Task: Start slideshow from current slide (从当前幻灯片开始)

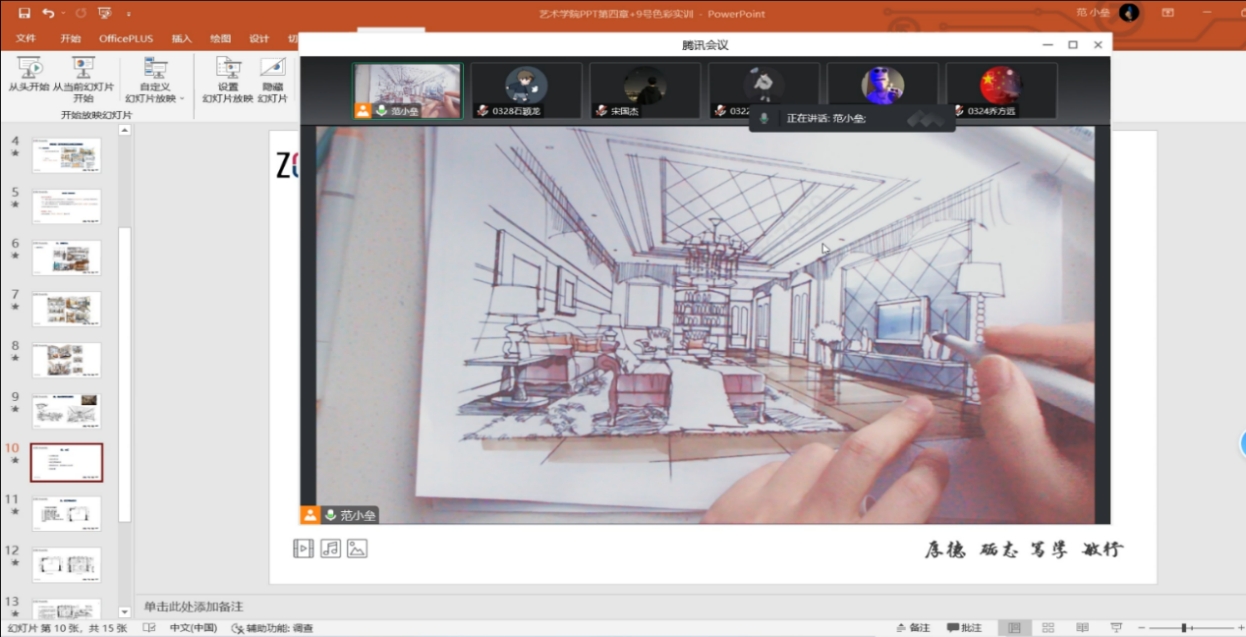Action: [x=83, y=78]
